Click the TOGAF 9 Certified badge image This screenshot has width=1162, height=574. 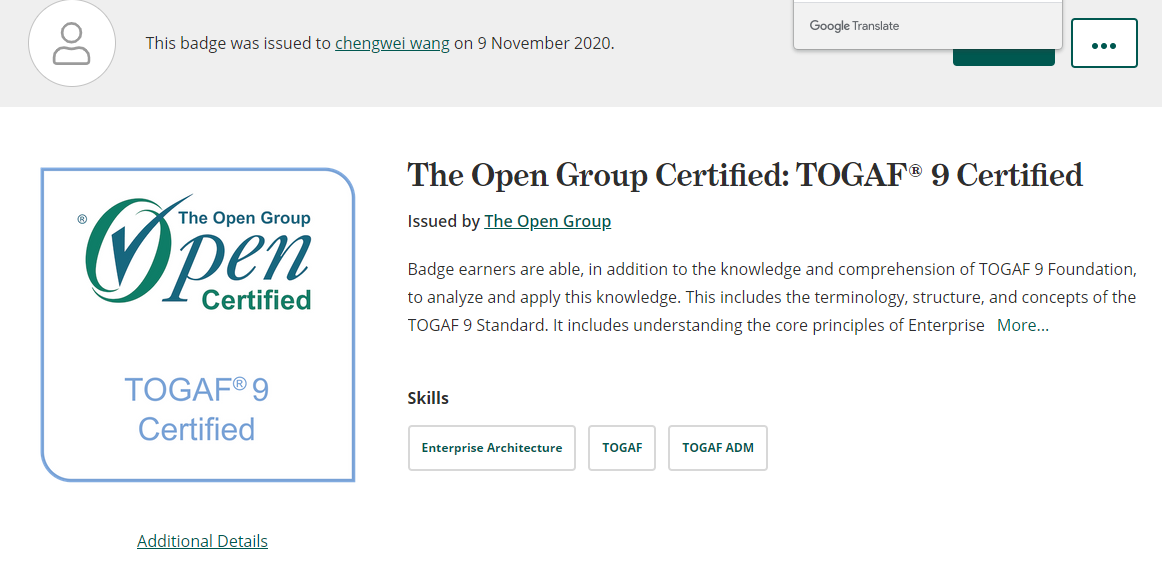198,324
